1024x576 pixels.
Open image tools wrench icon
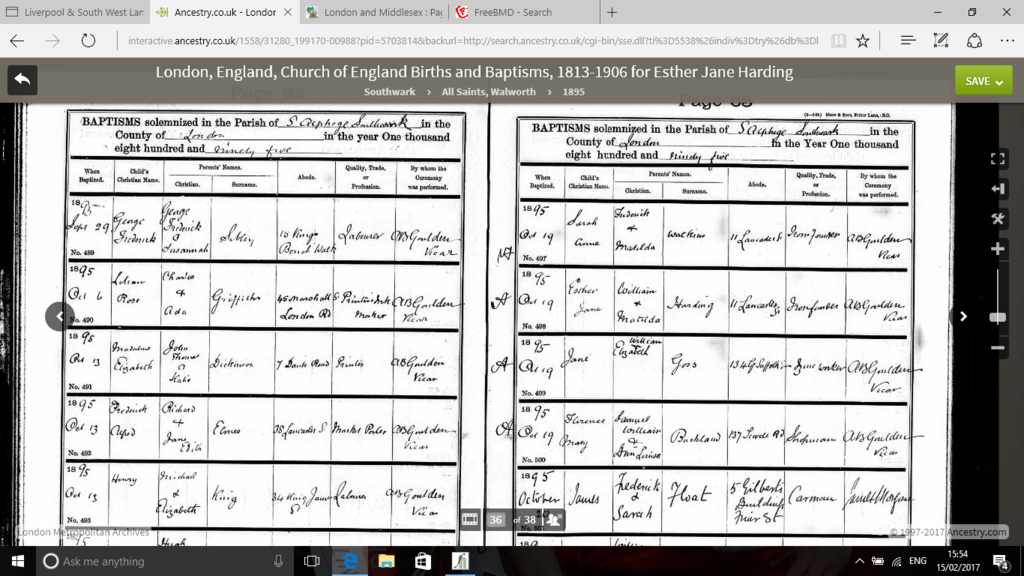click(x=997, y=219)
